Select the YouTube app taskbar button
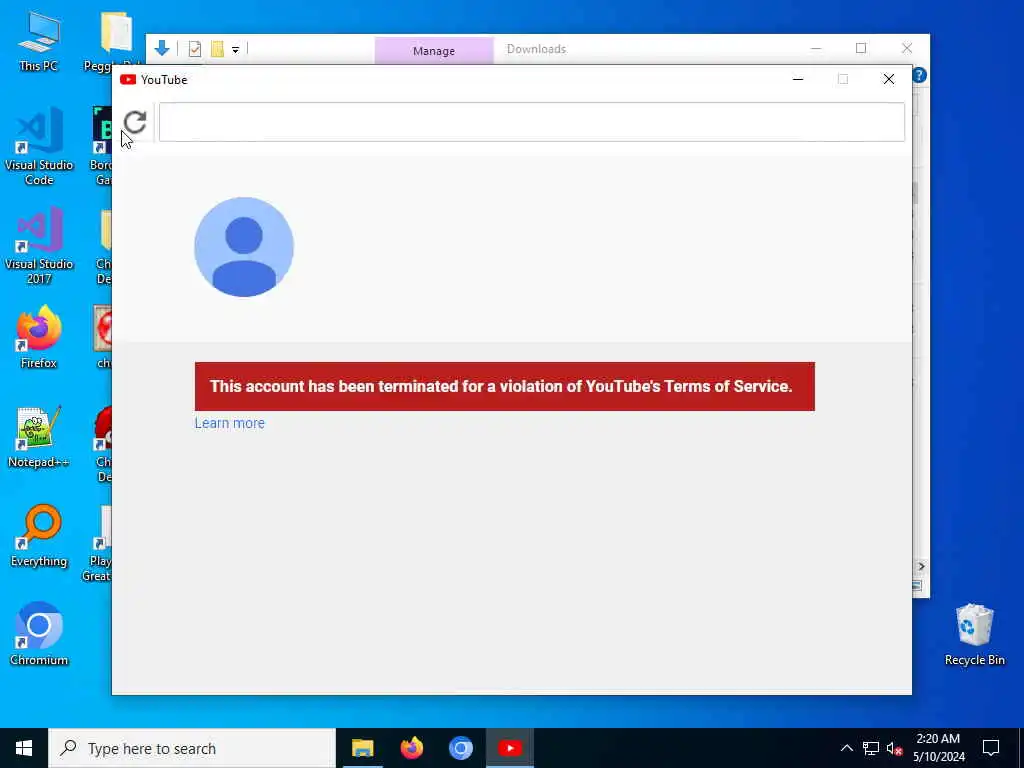This screenshot has width=1024, height=768. [x=510, y=748]
